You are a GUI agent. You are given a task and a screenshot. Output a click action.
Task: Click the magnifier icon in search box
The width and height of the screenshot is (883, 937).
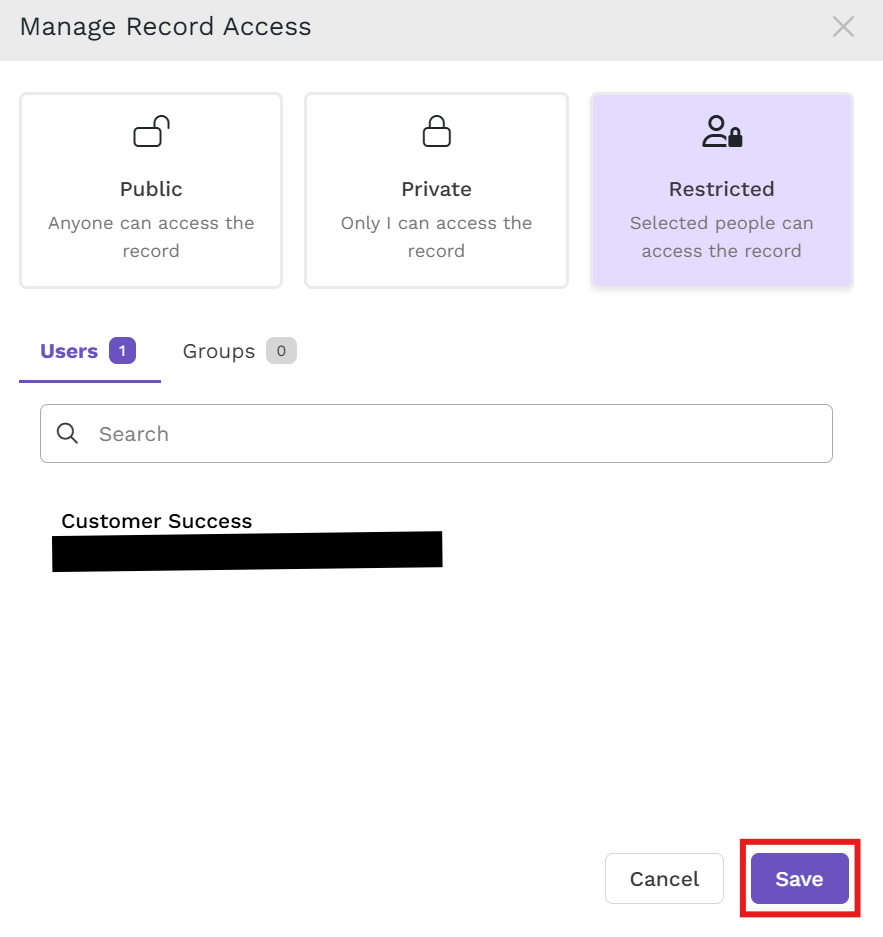point(67,433)
